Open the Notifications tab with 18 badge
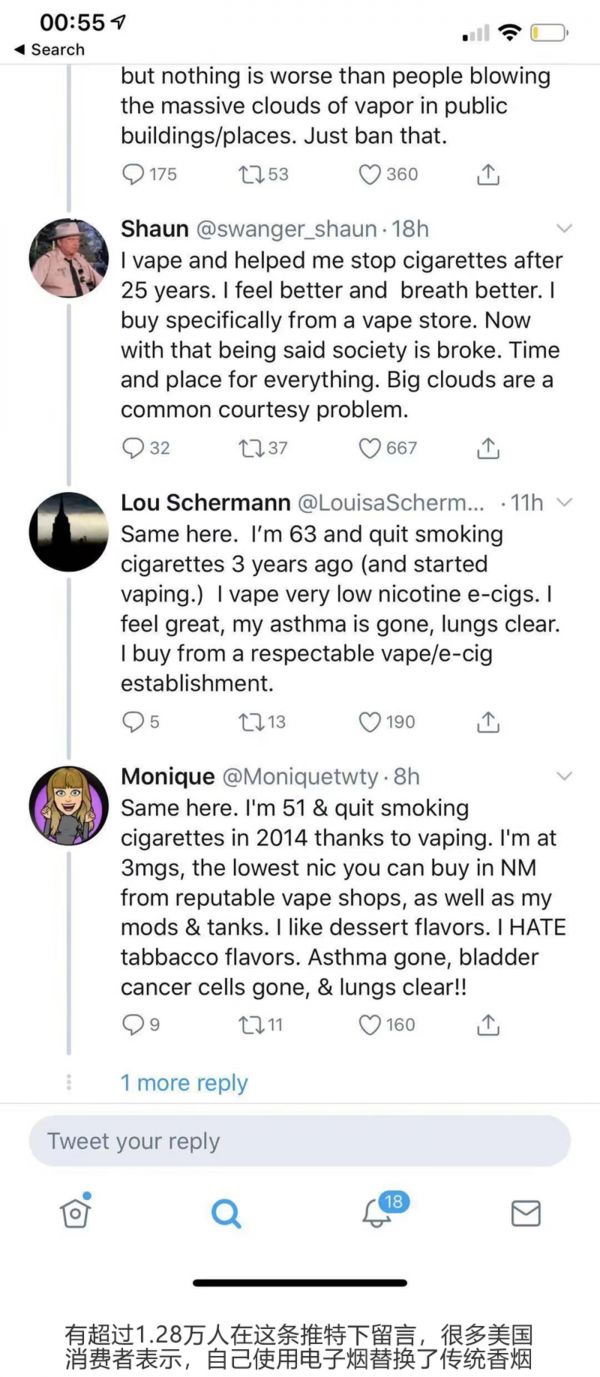600x1377 pixels. click(x=377, y=1212)
